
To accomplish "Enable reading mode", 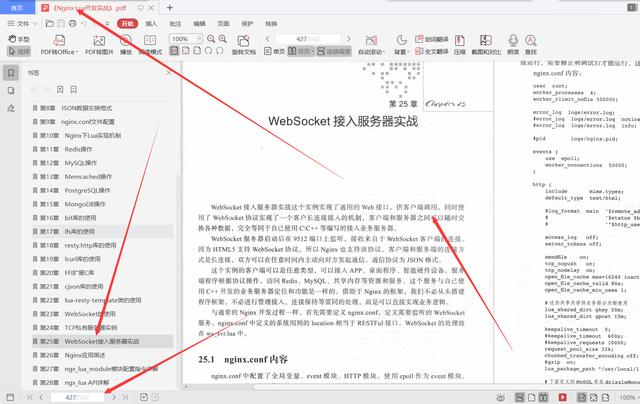I will [x=150, y=44].
